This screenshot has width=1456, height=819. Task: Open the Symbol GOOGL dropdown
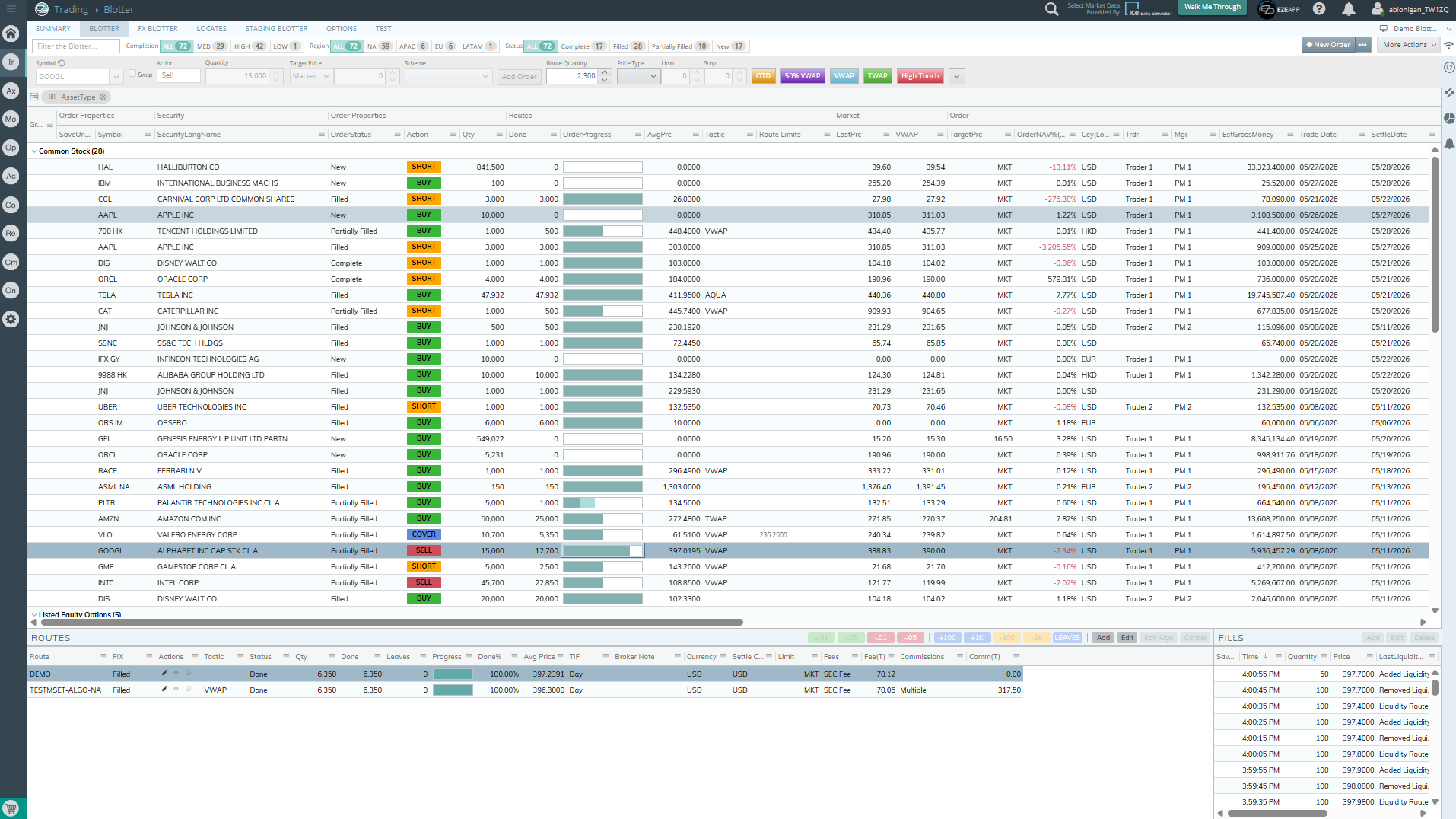tap(116, 77)
